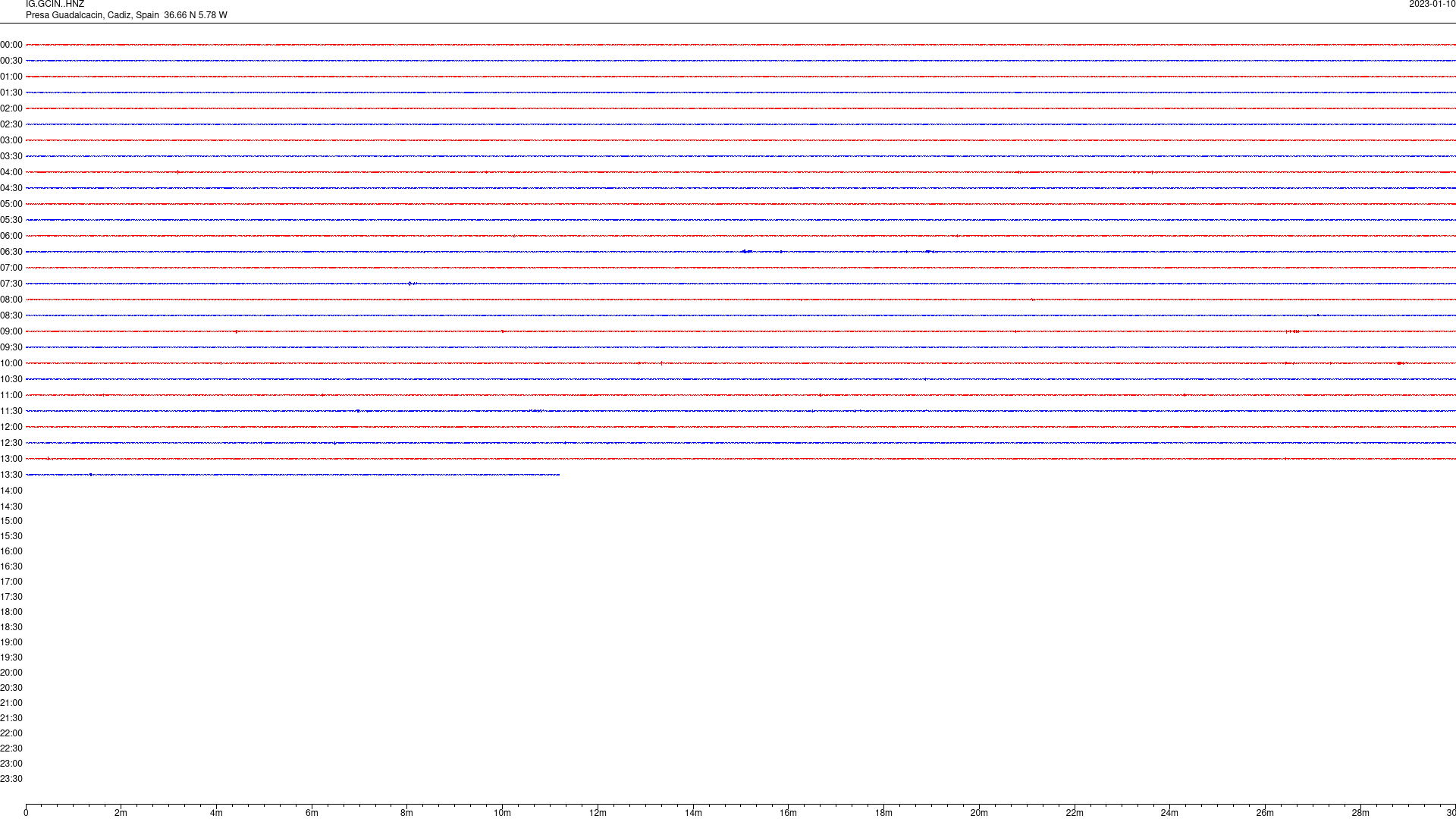Click the 00:30 time row label
The height and width of the screenshot is (819, 1456).
tap(11, 61)
